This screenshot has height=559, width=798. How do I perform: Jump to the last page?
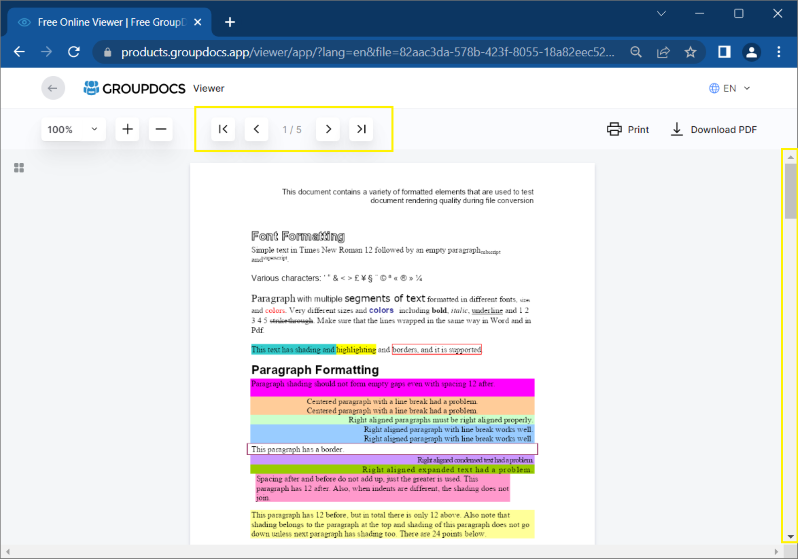point(361,129)
